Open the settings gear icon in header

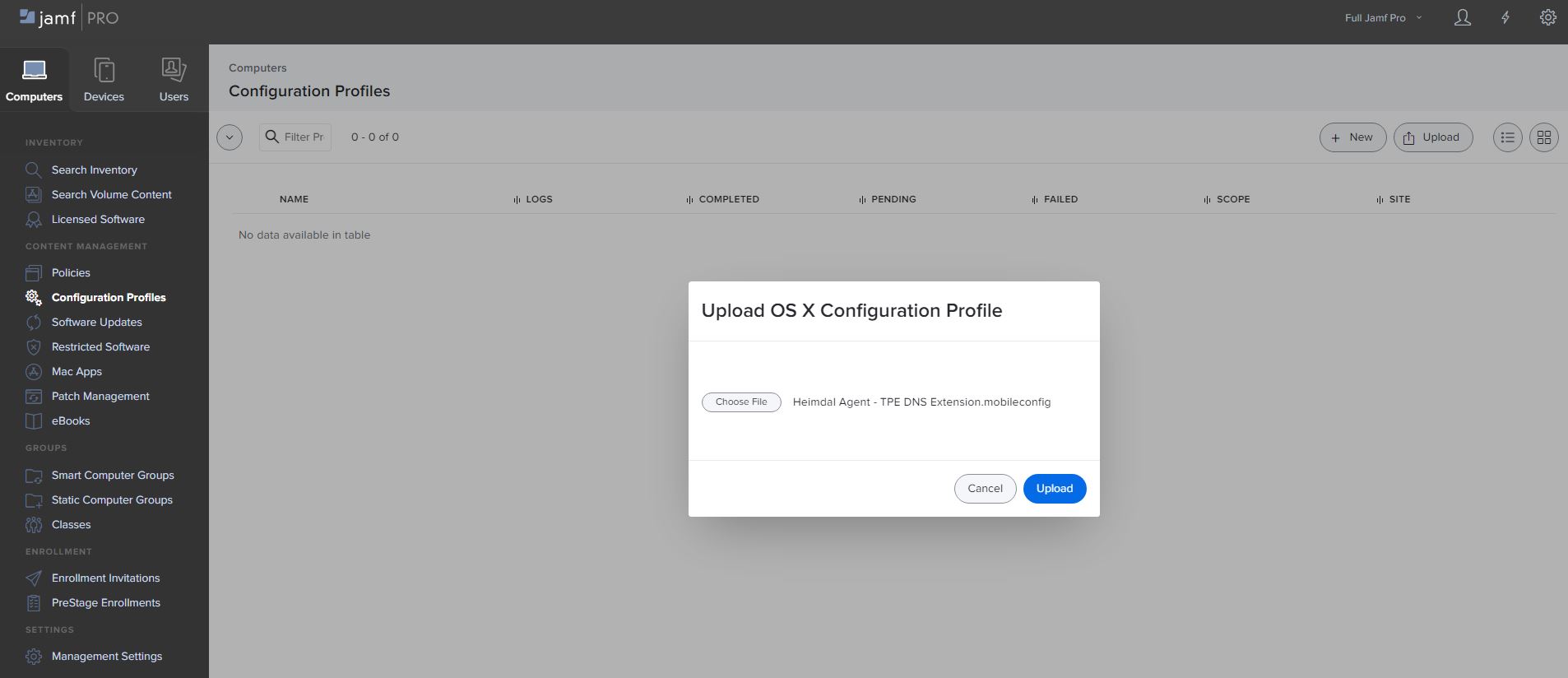(x=1547, y=17)
